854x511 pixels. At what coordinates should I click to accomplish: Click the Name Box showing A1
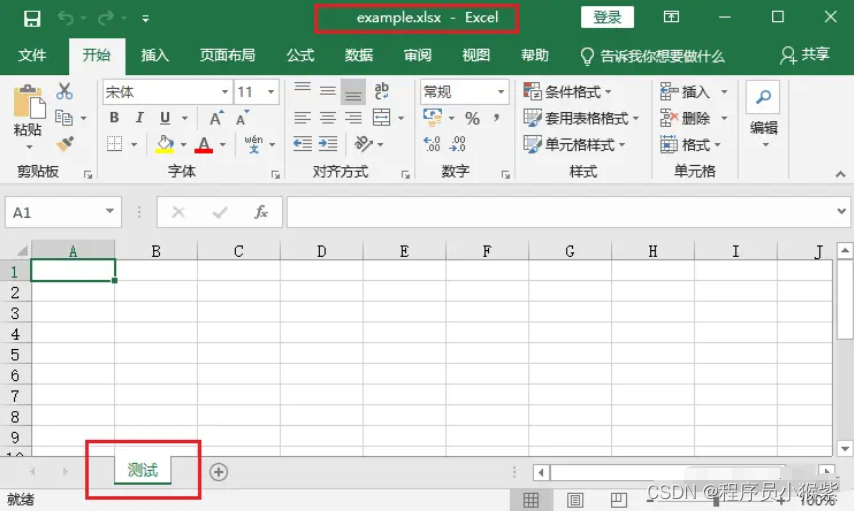tap(63, 212)
